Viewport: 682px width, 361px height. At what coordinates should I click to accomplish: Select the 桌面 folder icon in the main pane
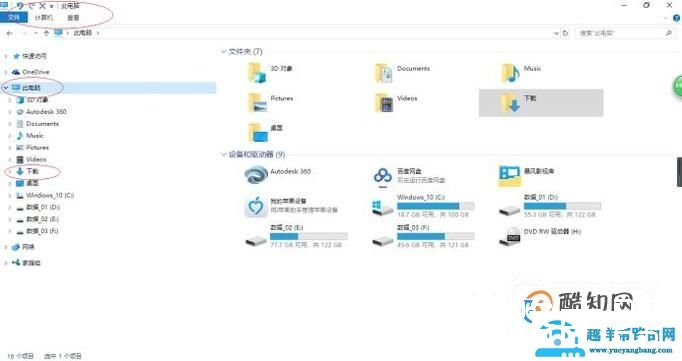coord(258,132)
